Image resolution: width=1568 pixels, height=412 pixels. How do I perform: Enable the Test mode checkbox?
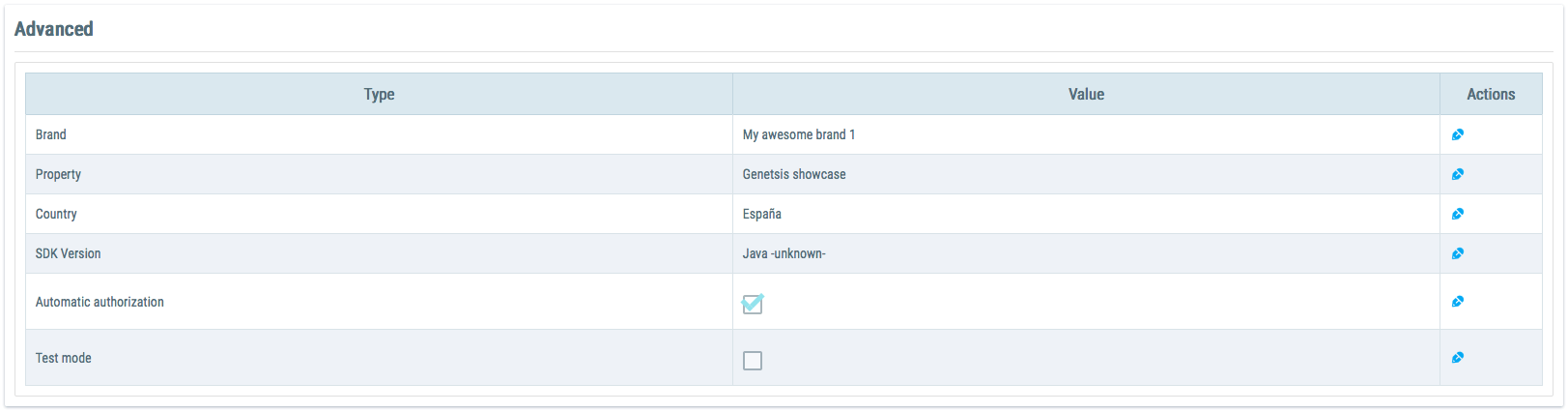[x=753, y=361]
